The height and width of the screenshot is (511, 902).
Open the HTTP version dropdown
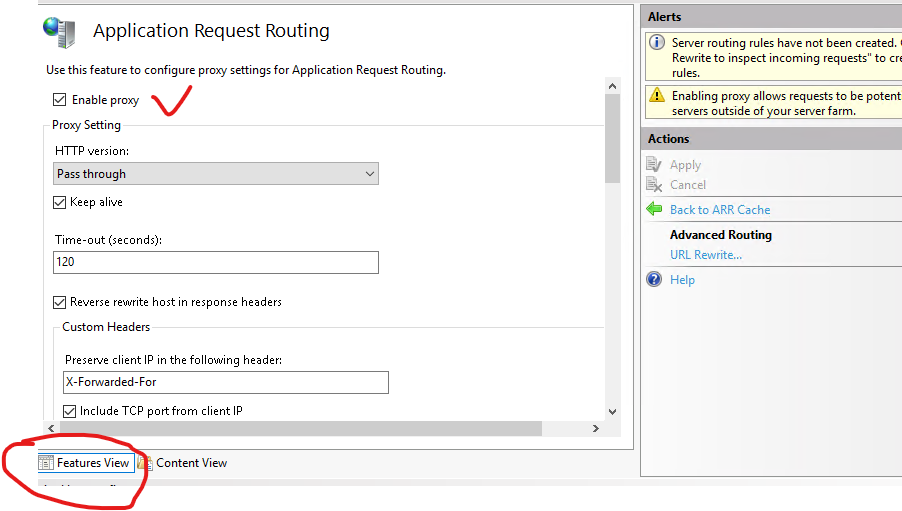click(x=216, y=174)
